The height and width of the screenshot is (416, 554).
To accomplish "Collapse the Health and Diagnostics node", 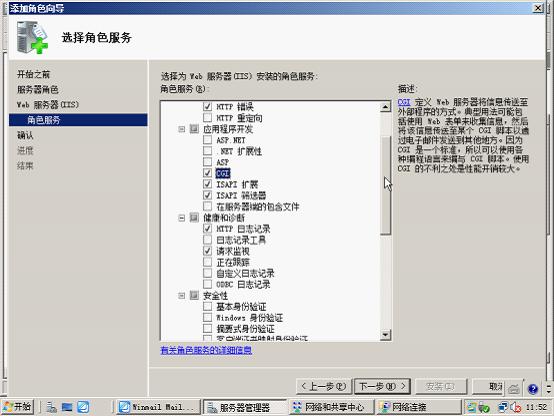I will 181,218.
